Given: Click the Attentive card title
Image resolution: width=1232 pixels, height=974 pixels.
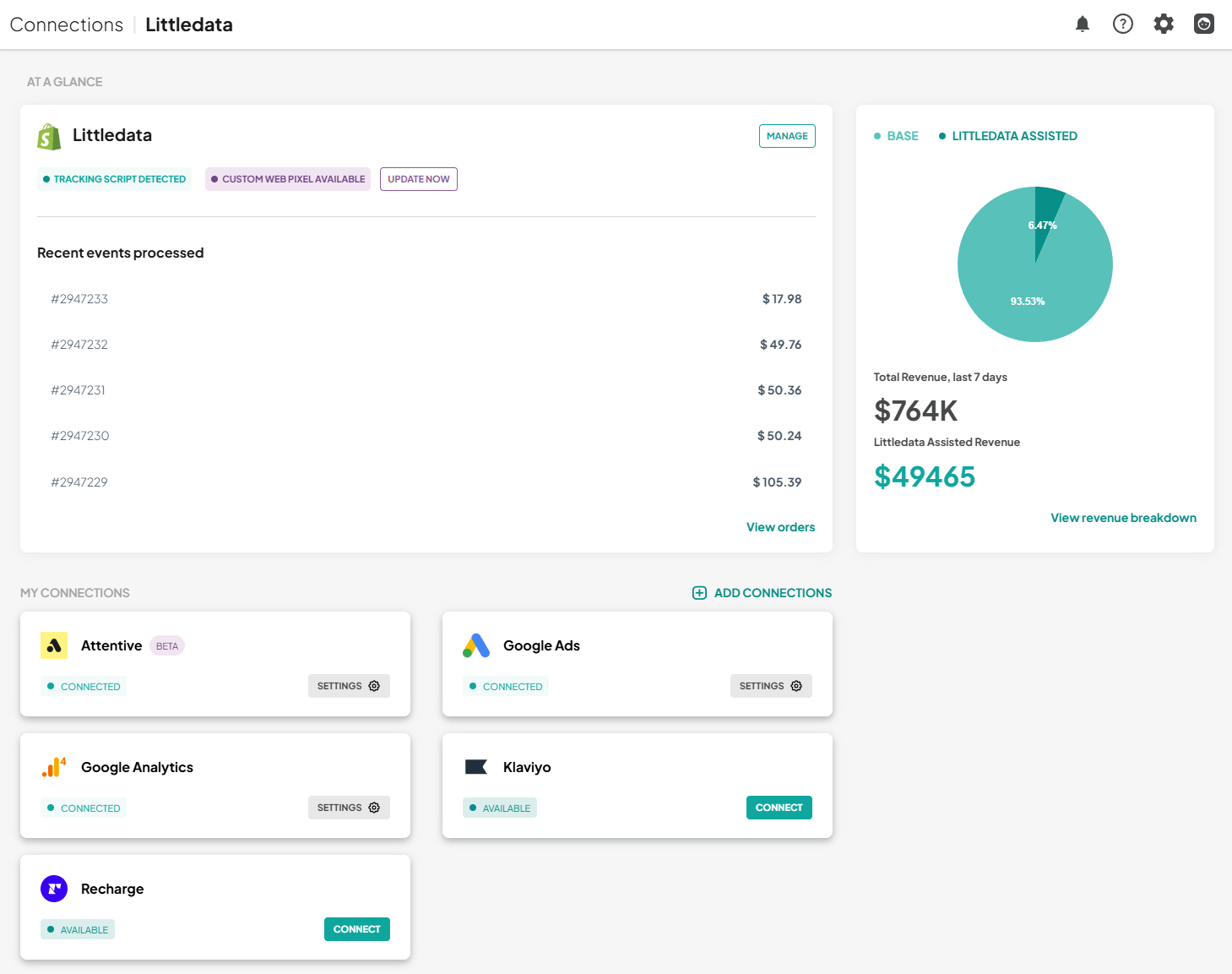Looking at the screenshot, I should pos(111,645).
